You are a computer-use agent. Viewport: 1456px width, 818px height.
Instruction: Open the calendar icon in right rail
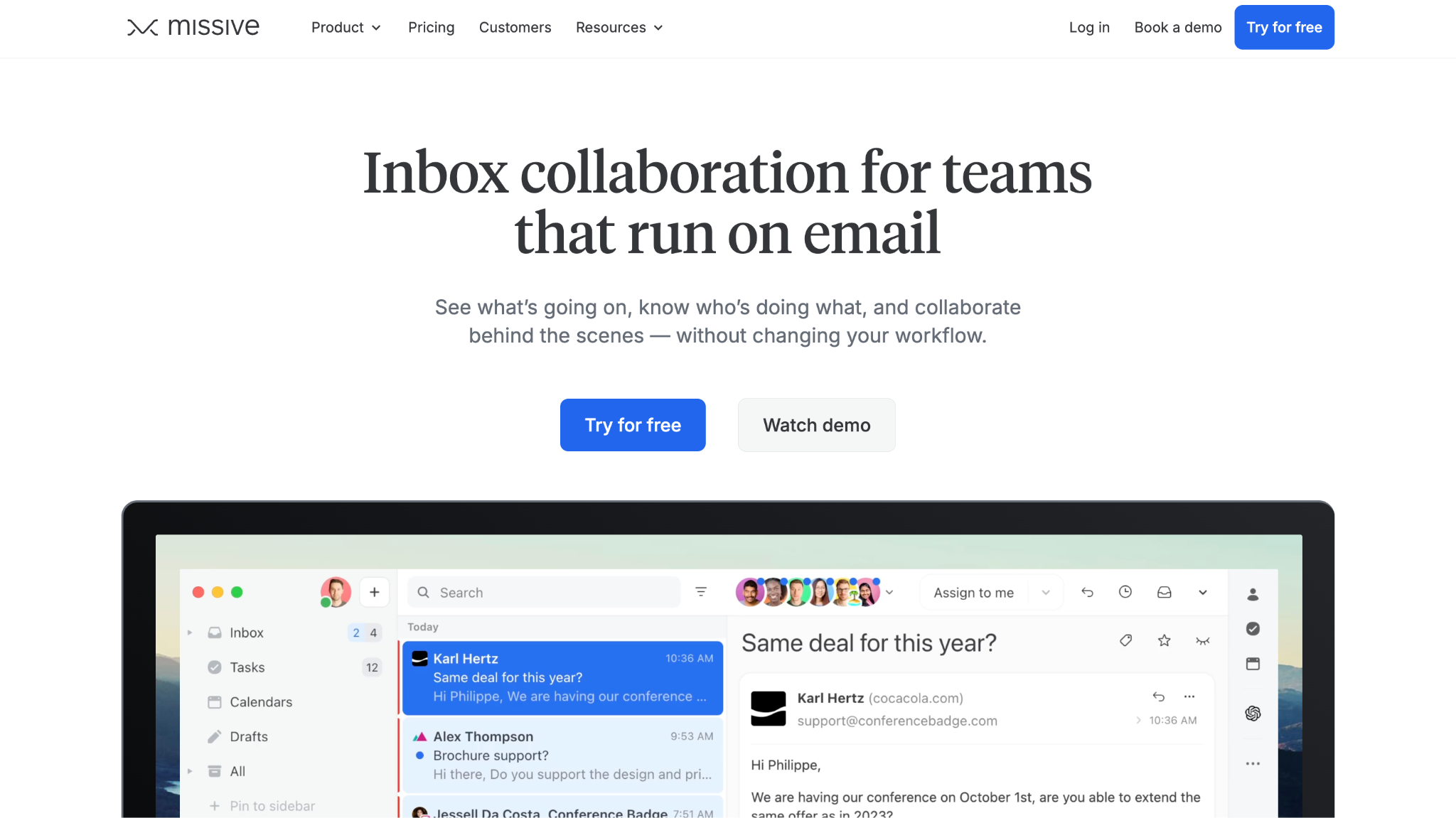coord(1253,664)
